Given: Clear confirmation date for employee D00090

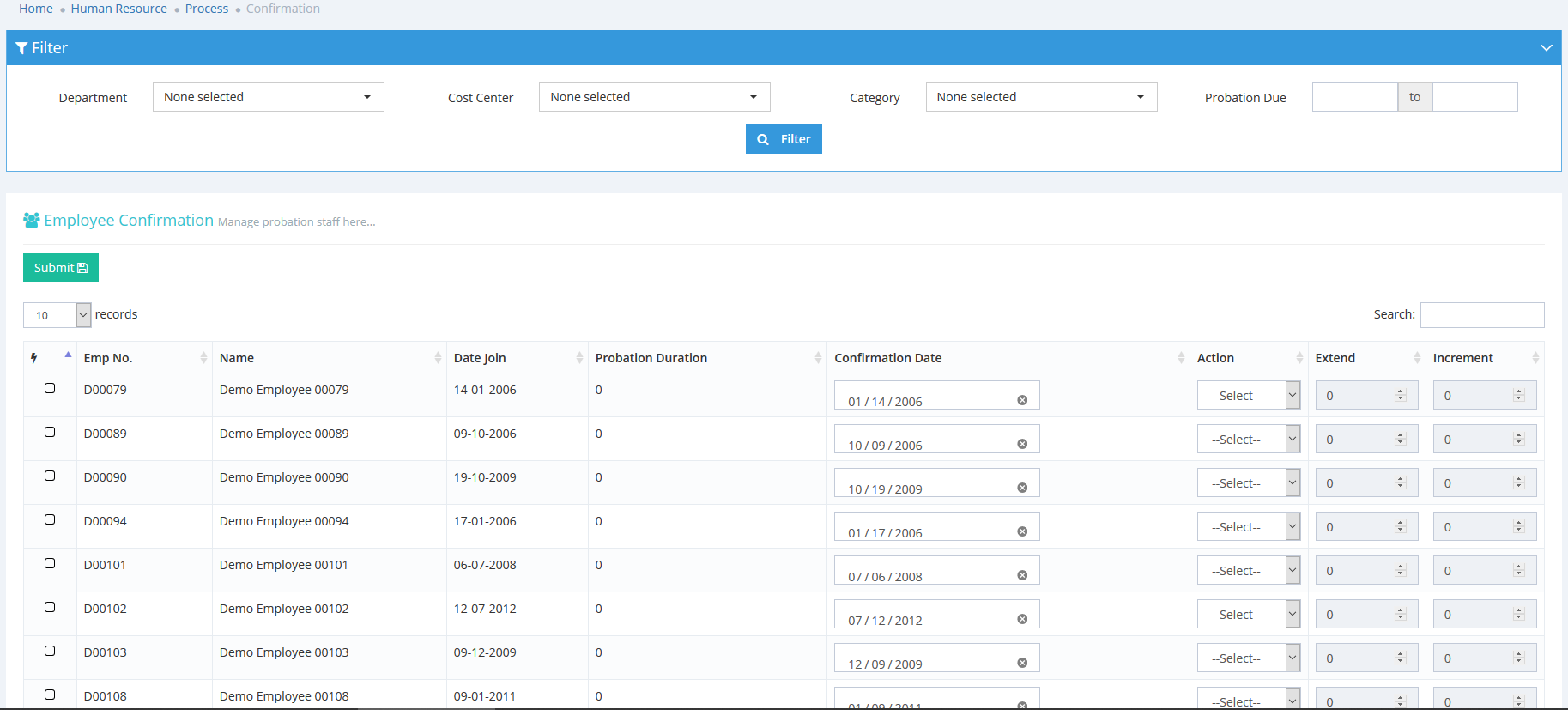Looking at the screenshot, I should [1022, 488].
